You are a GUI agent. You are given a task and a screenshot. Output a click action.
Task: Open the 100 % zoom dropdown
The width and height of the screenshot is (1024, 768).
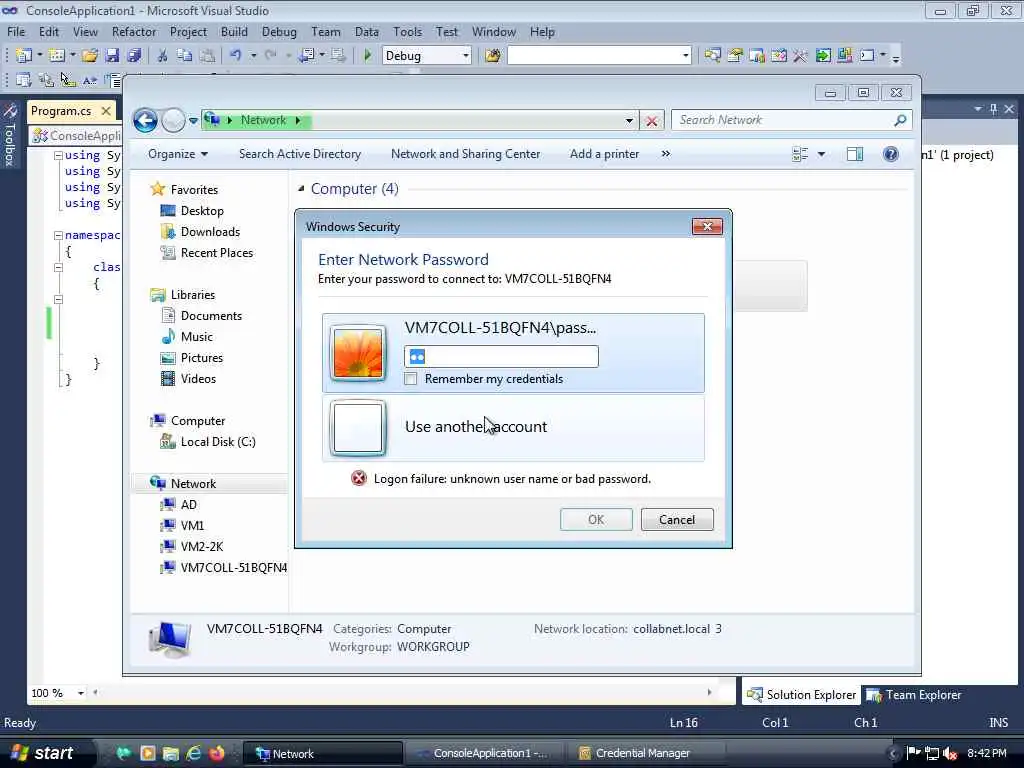80,693
